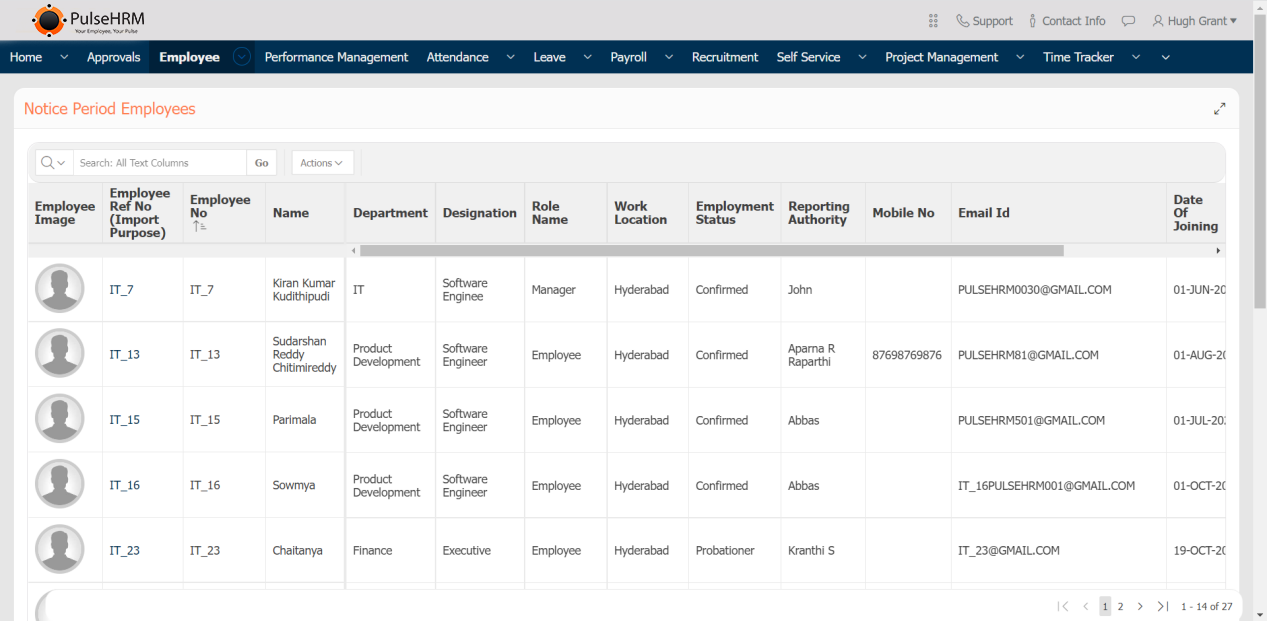Open the search column selector magnifier
The image size is (1267, 621).
pyautogui.click(x=54, y=163)
